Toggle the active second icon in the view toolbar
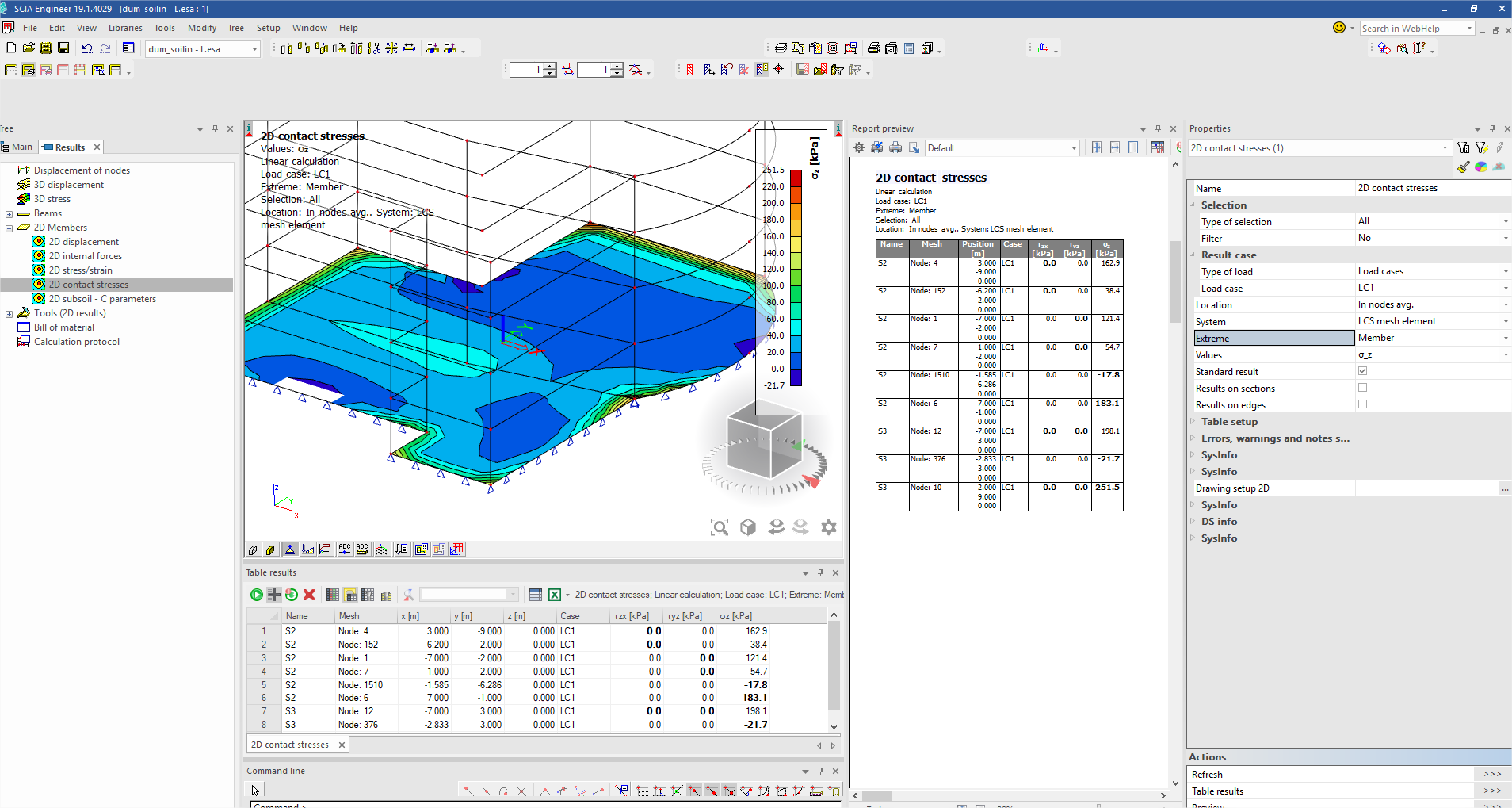Screen dimensions: 1512x808 tap(29, 70)
